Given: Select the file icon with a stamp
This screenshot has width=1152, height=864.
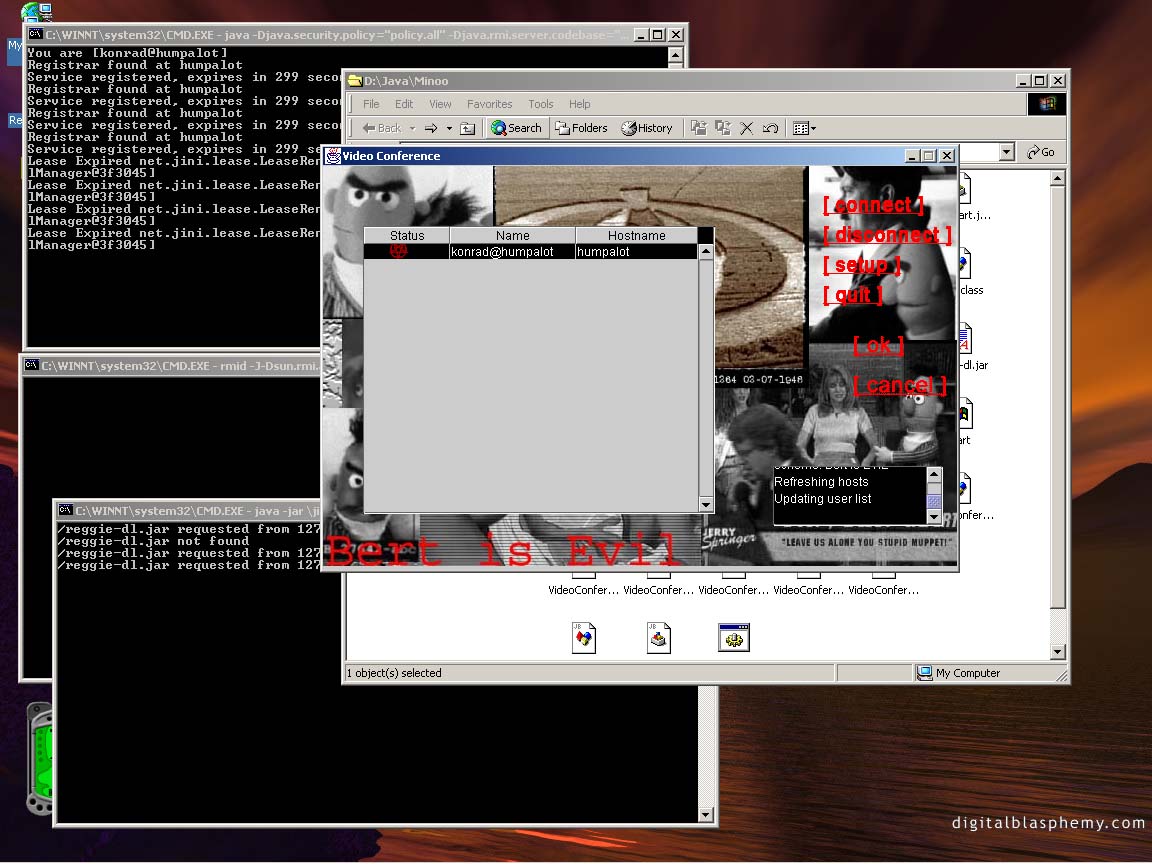Looking at the screenshot, I should (658, 638).
